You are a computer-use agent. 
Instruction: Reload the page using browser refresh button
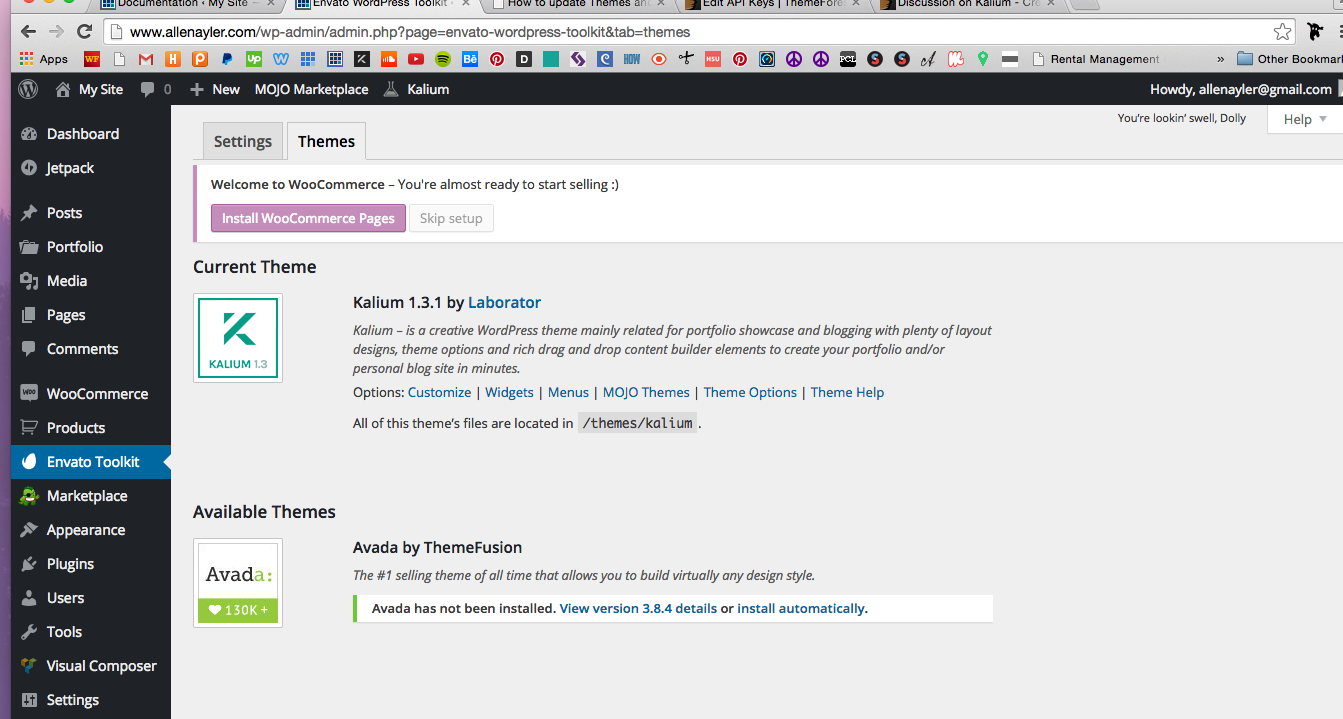click(84, 32)
